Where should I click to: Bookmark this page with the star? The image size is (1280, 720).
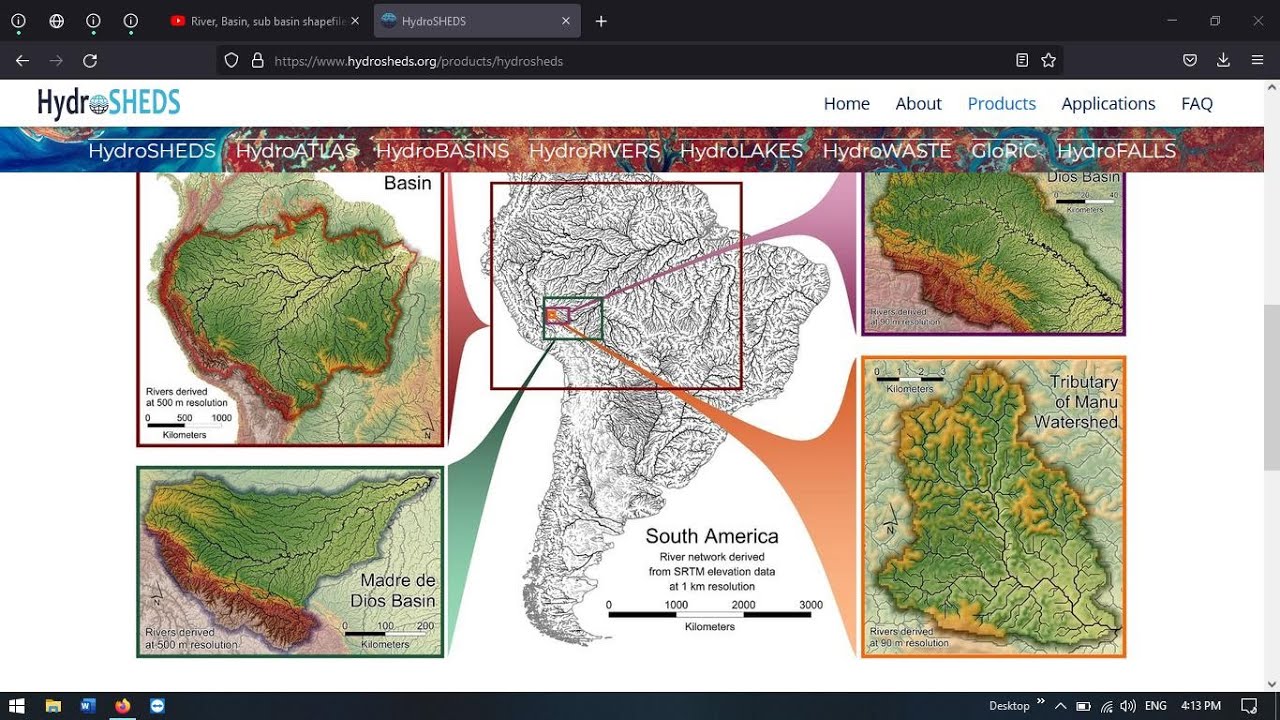click(1048, 61)
